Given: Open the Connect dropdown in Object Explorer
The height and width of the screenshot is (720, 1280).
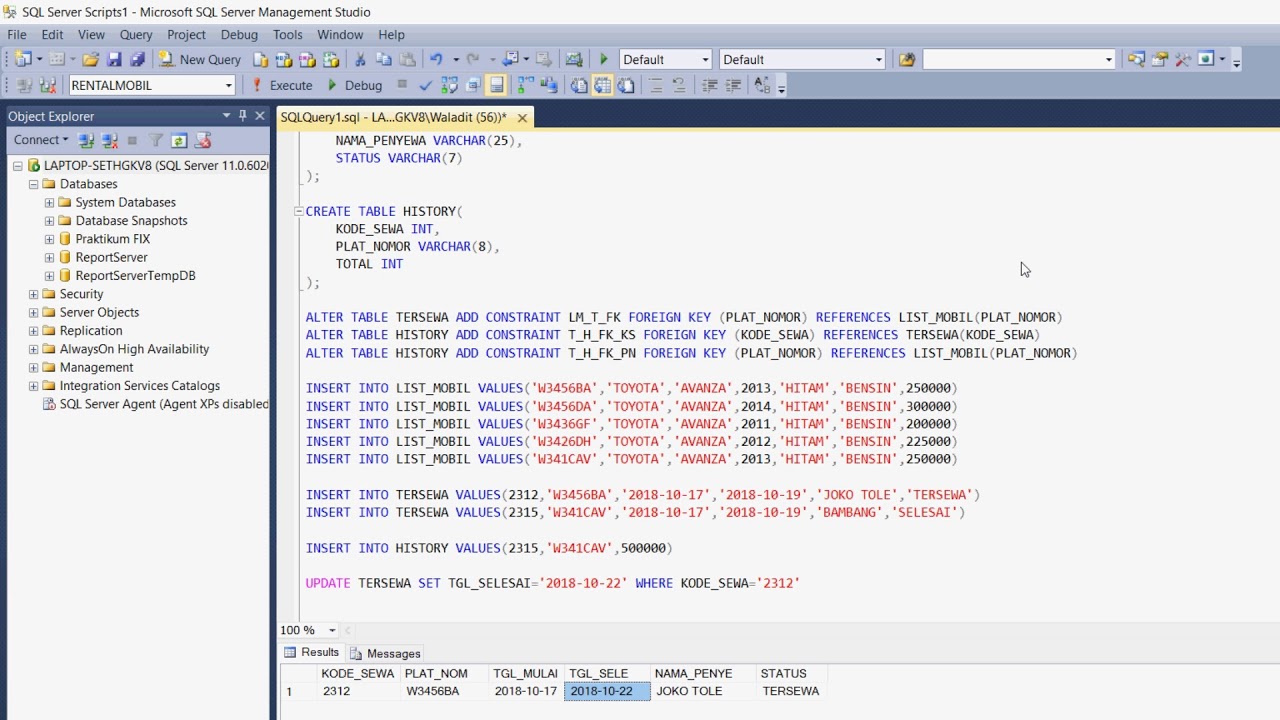Looking at the screenshot, I should [x=41, y=140].
